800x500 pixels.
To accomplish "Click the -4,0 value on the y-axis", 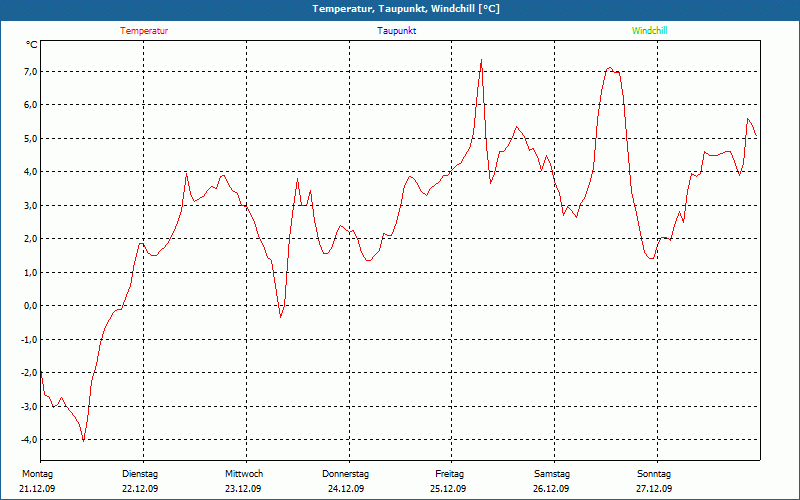I will point(29,439).
